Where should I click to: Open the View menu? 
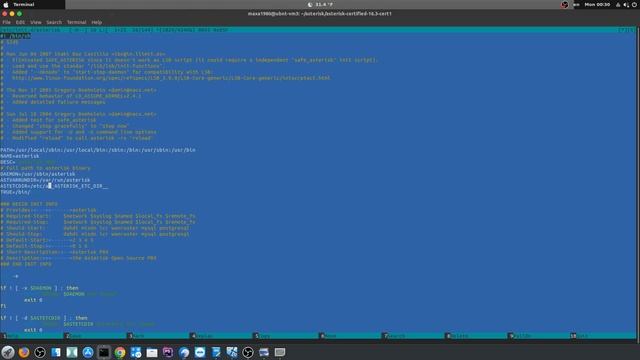pyautogui.click(x=36, y=22)
